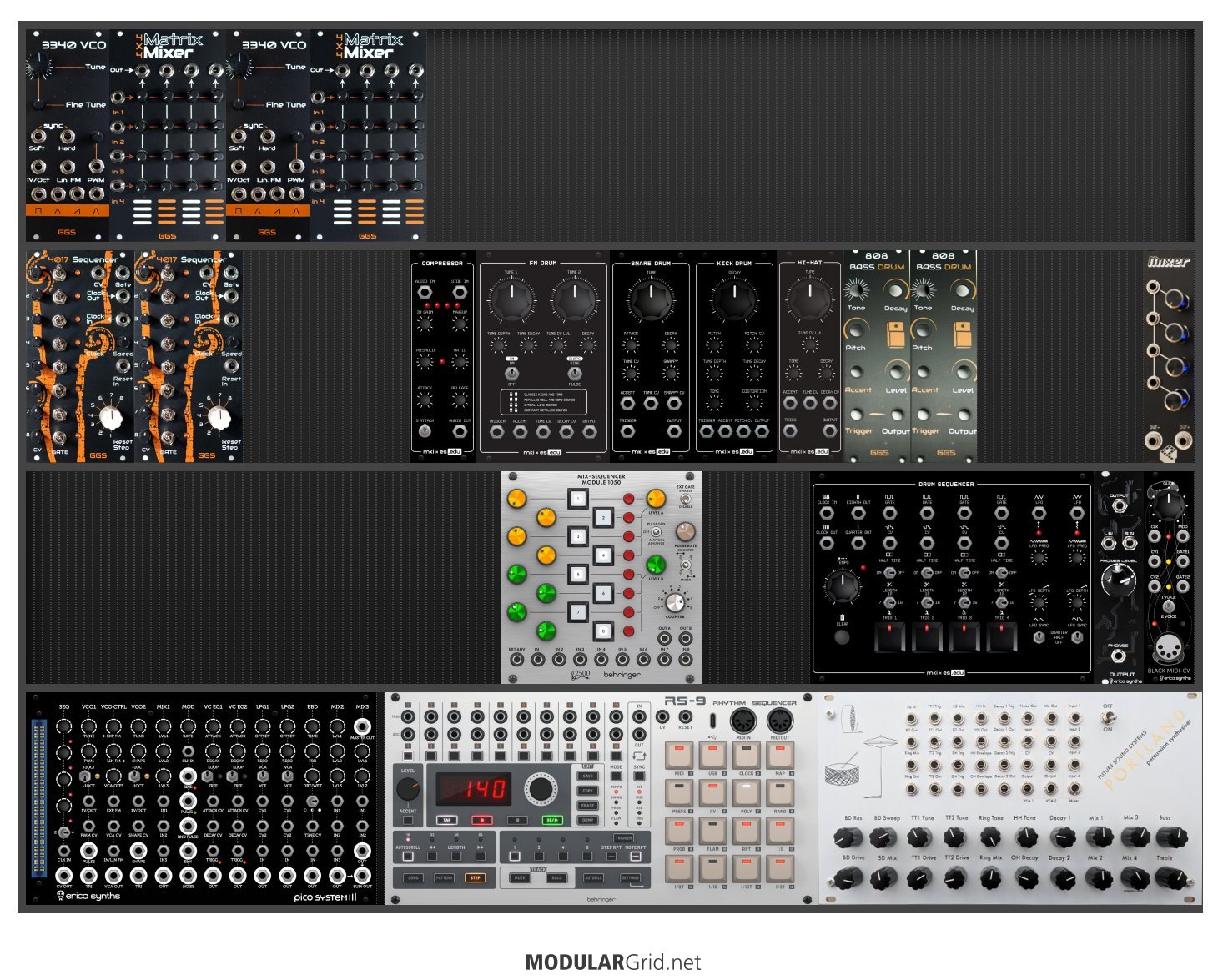Click the CLEAR button on the Drum Sequencer
This screenshot has width=1228, height=980.
[x=843, y=638]
